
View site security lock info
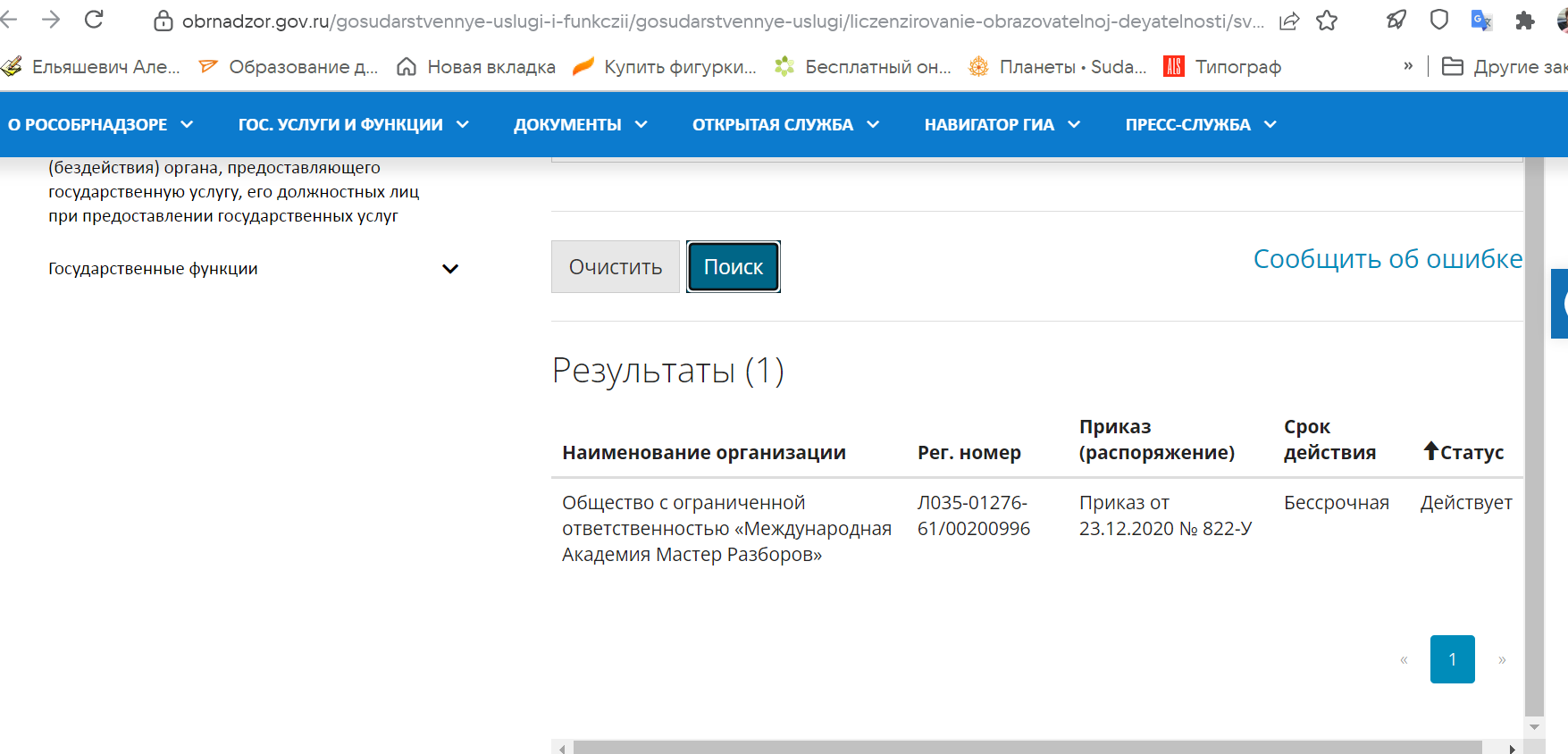163,21
